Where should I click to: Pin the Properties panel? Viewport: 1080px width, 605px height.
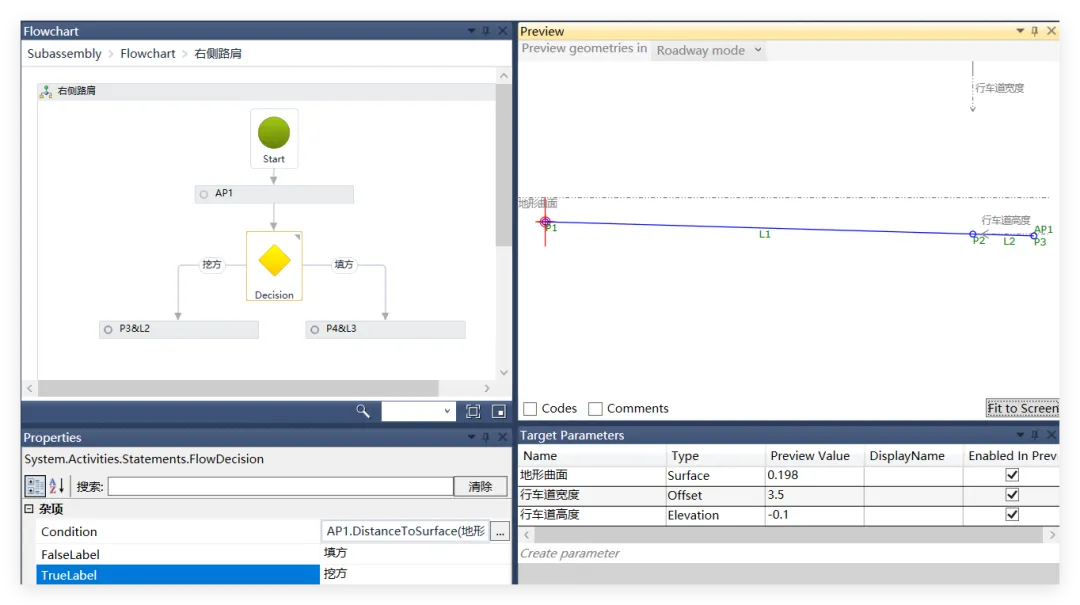486,437
